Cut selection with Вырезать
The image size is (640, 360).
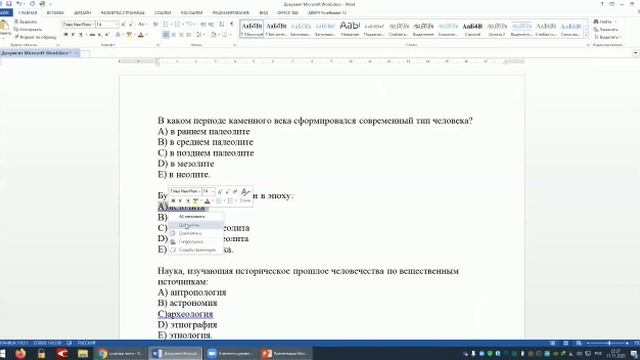click(x=25, y=22)
